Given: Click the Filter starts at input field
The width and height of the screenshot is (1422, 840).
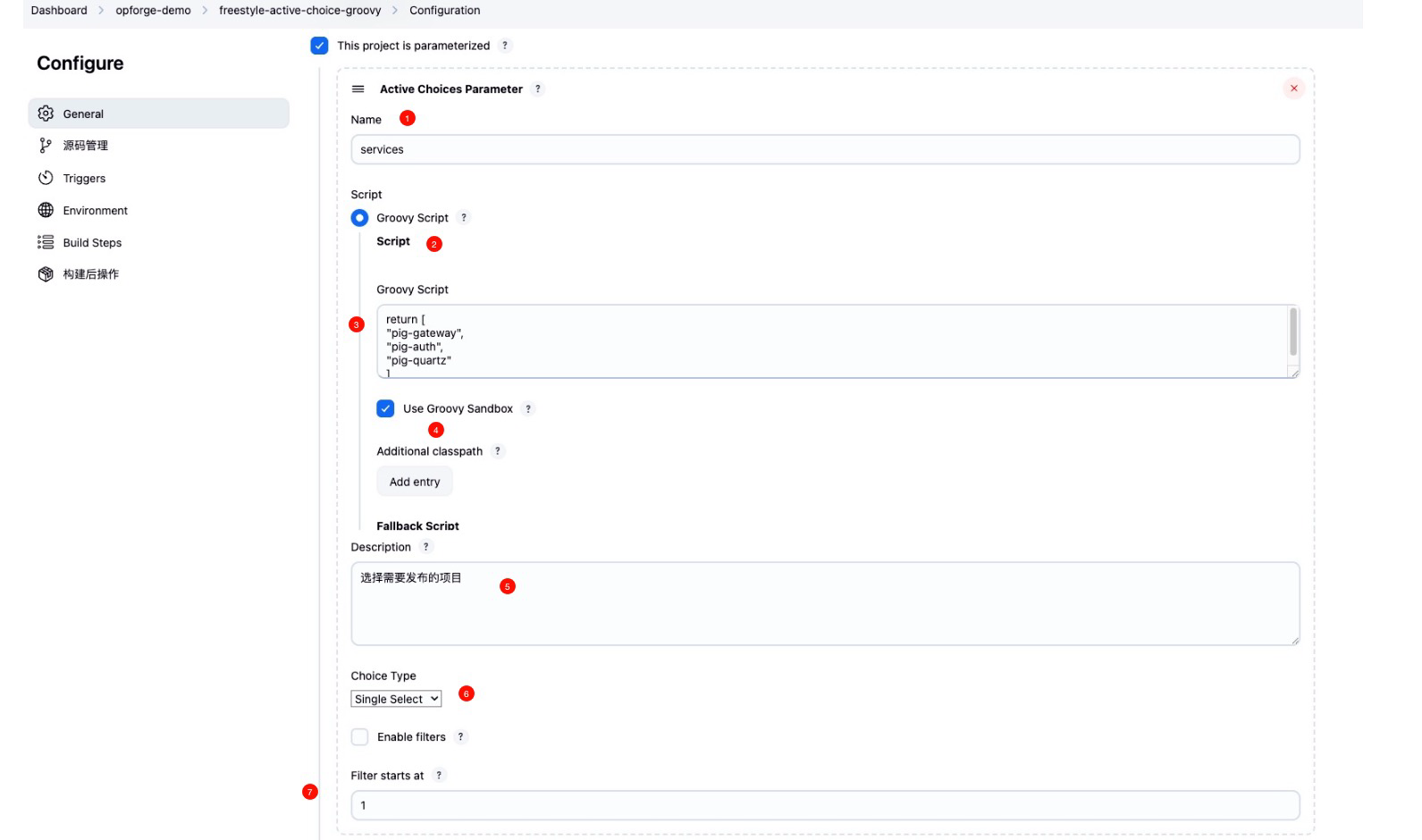Looking at the screenshot, I should (824, 805).
